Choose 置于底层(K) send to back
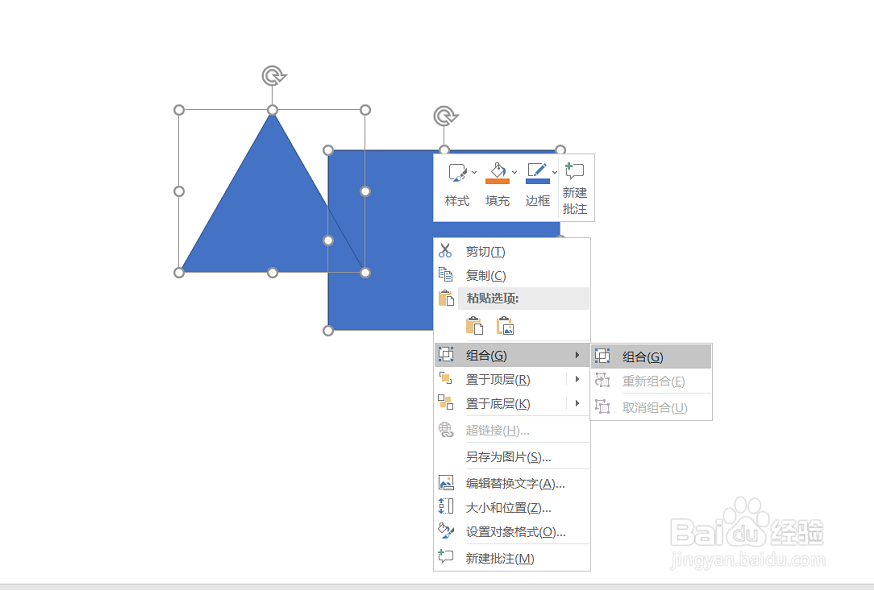This screenshot has height=590, width=874. [x=512, y=404]
